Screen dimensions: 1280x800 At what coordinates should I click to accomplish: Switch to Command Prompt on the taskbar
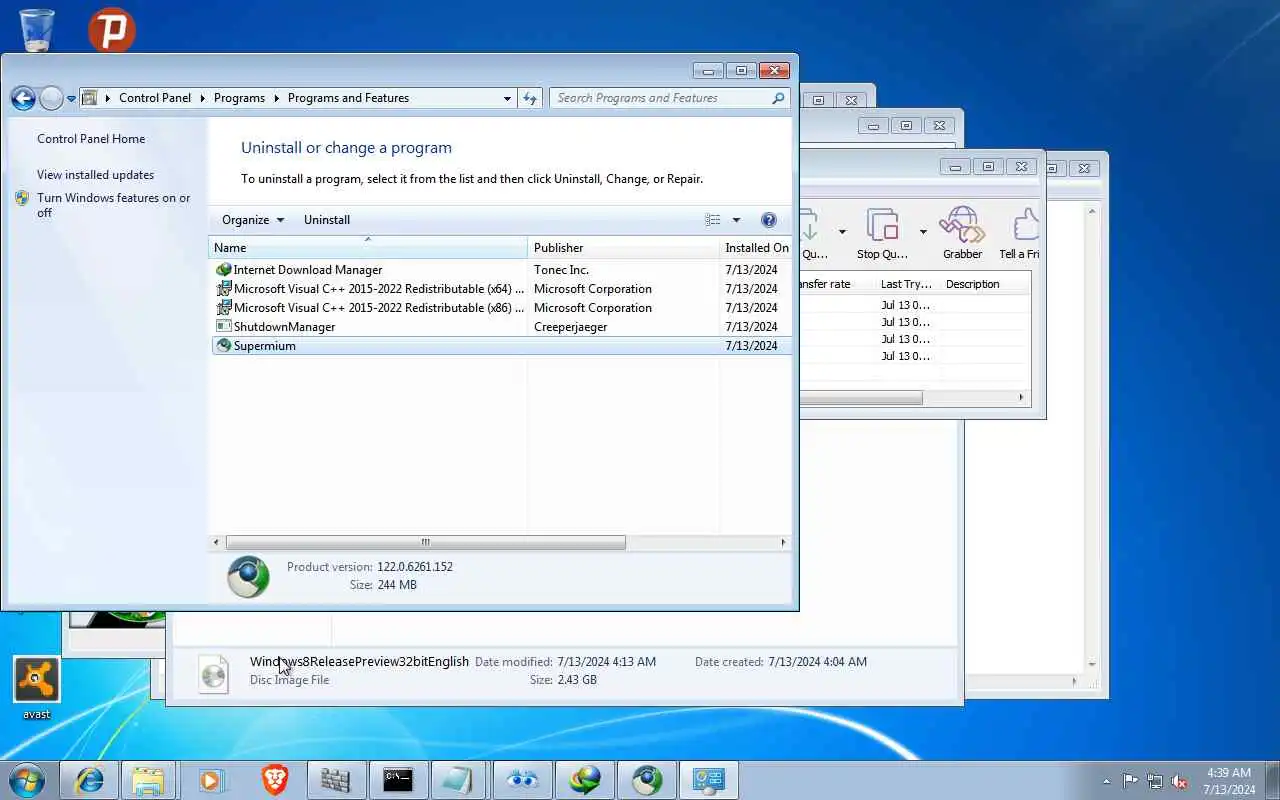tap(398, 780)
